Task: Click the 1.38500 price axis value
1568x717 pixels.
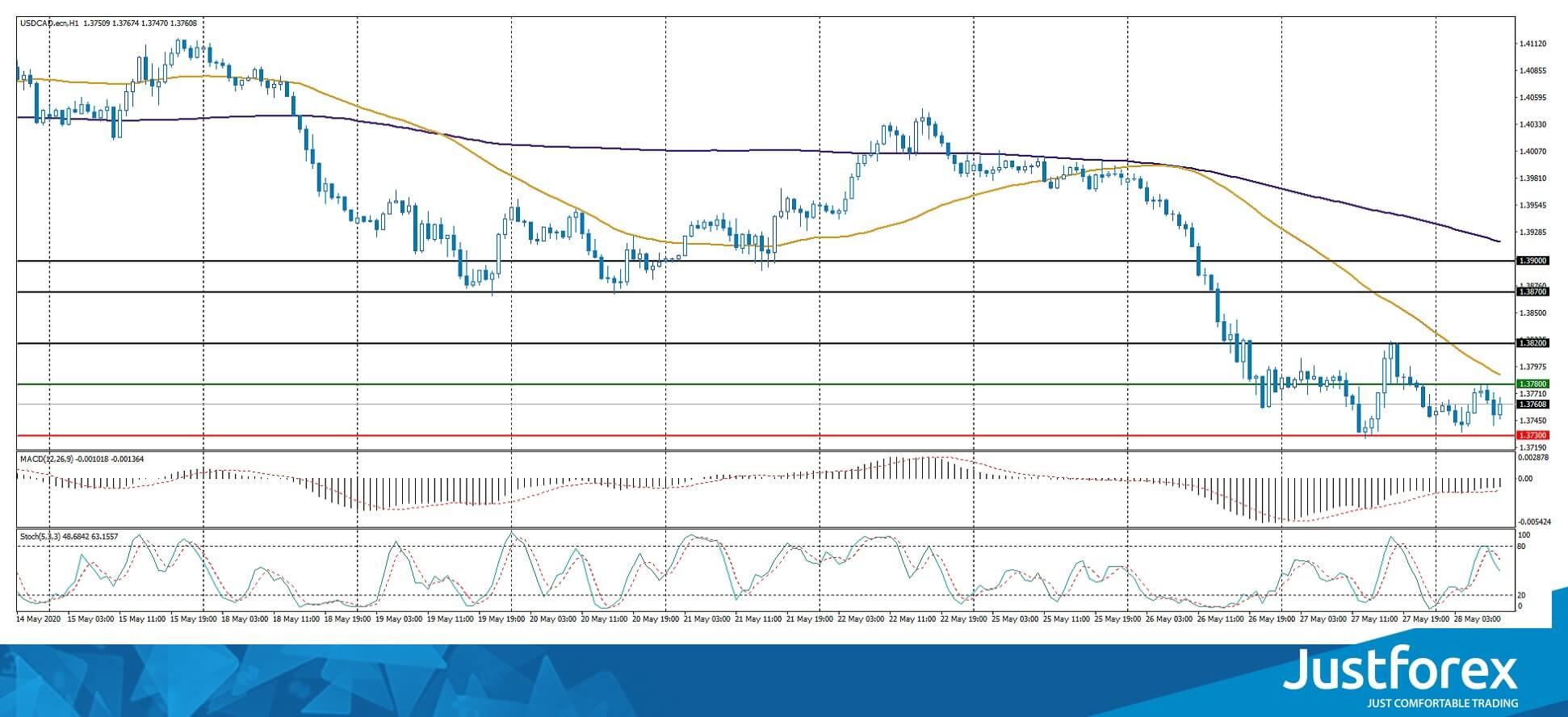Action: [x=1532, y=313]
